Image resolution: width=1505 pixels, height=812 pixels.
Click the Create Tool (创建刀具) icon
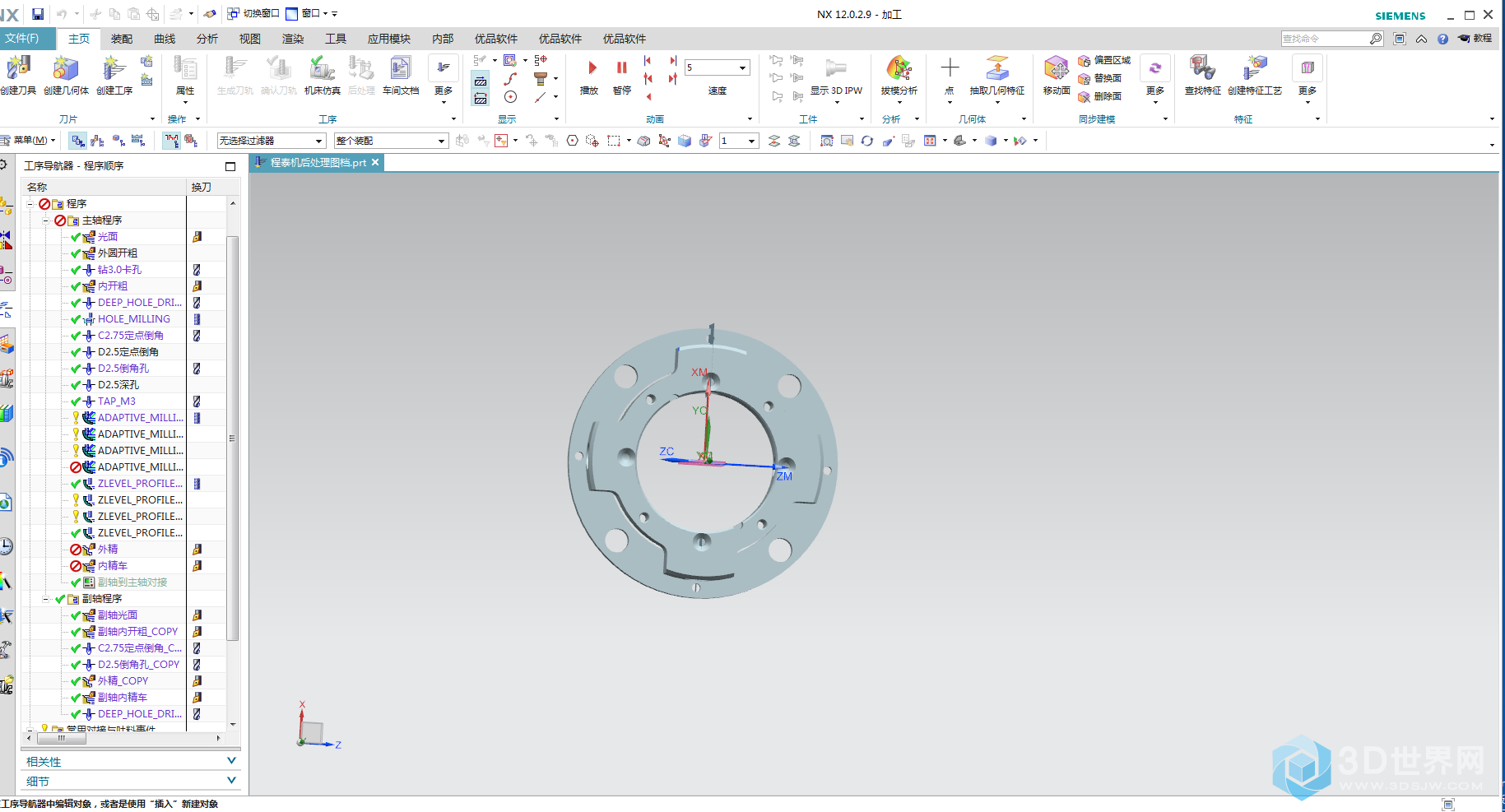click(x=18, y=69)
